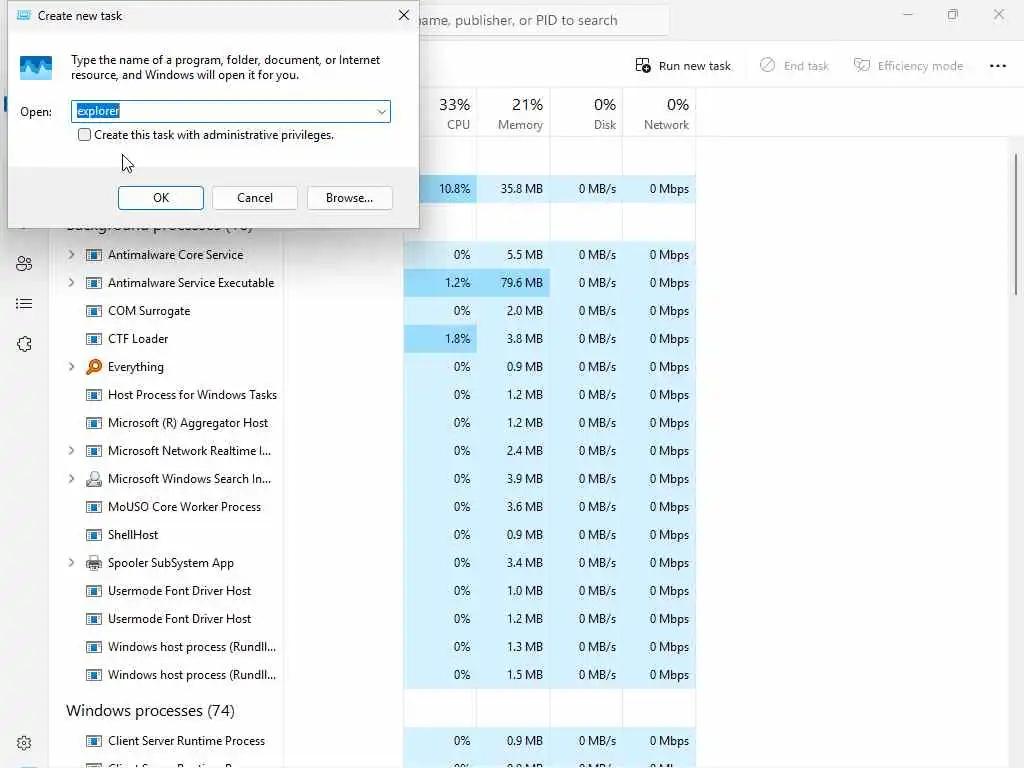Click ShellHost process icon
The height and width of the screenshot is (768, 1024).
(x=94, y=535)
